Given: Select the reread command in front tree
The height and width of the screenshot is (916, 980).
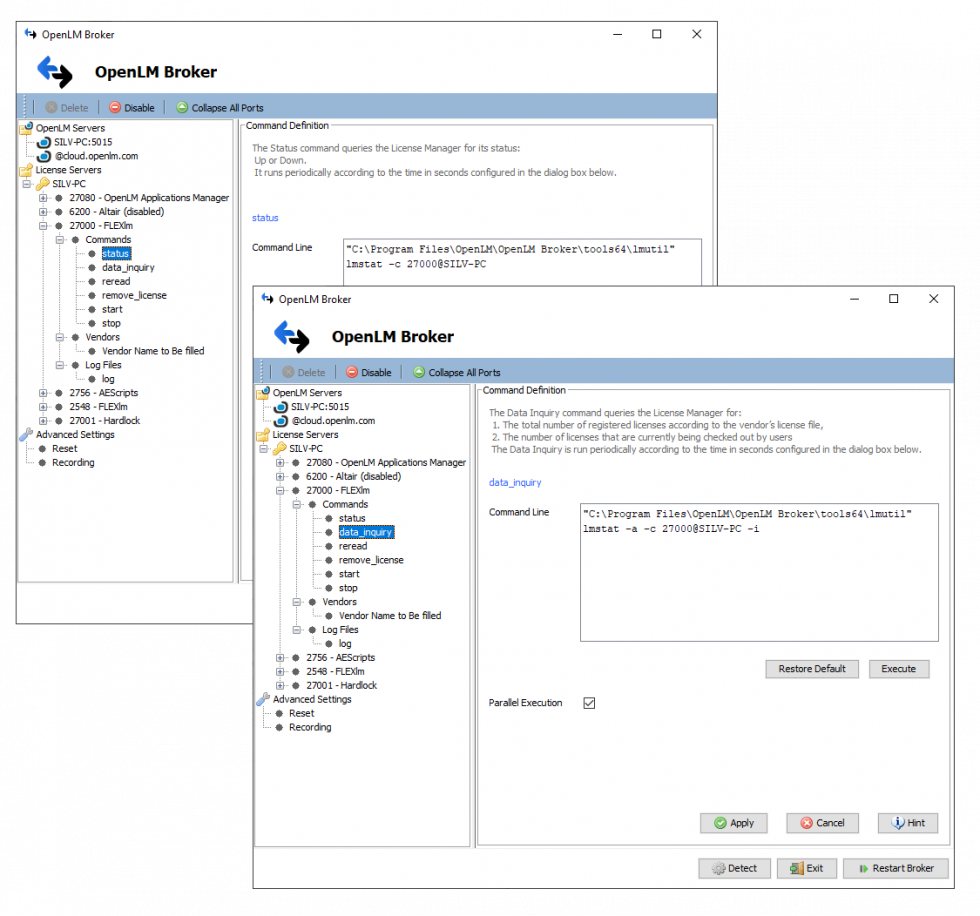Looking at the screenshot, I should pyautogui.click(x=352, y=546).
